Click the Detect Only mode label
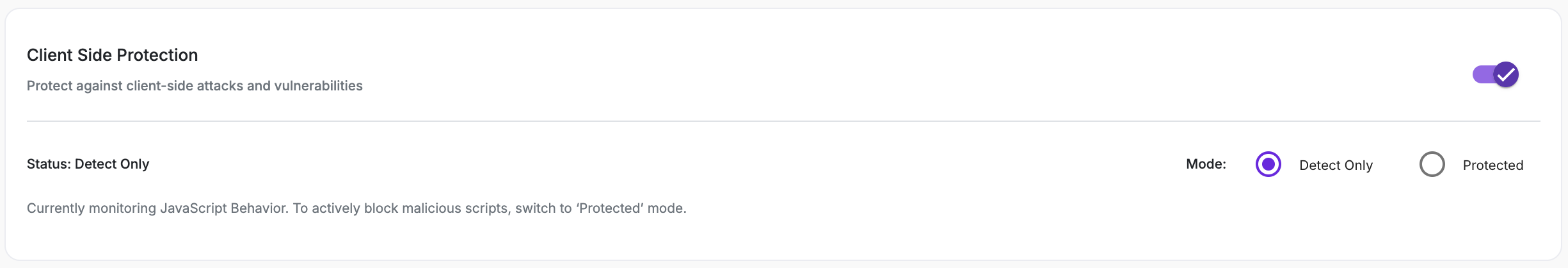This screenshot has height=268, width=1568. pos(1336,165)
